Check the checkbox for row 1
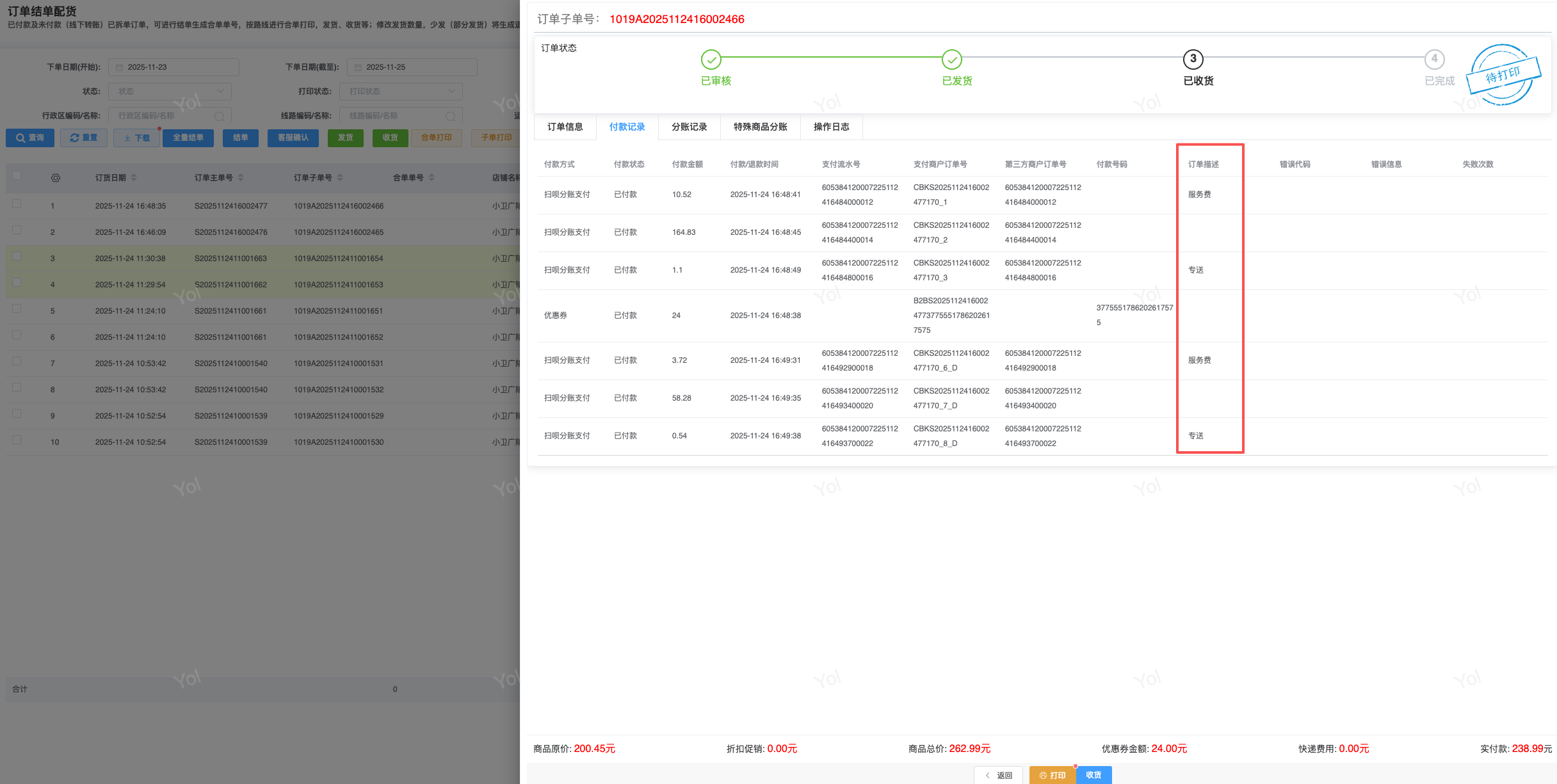 (x=17, y=204)
